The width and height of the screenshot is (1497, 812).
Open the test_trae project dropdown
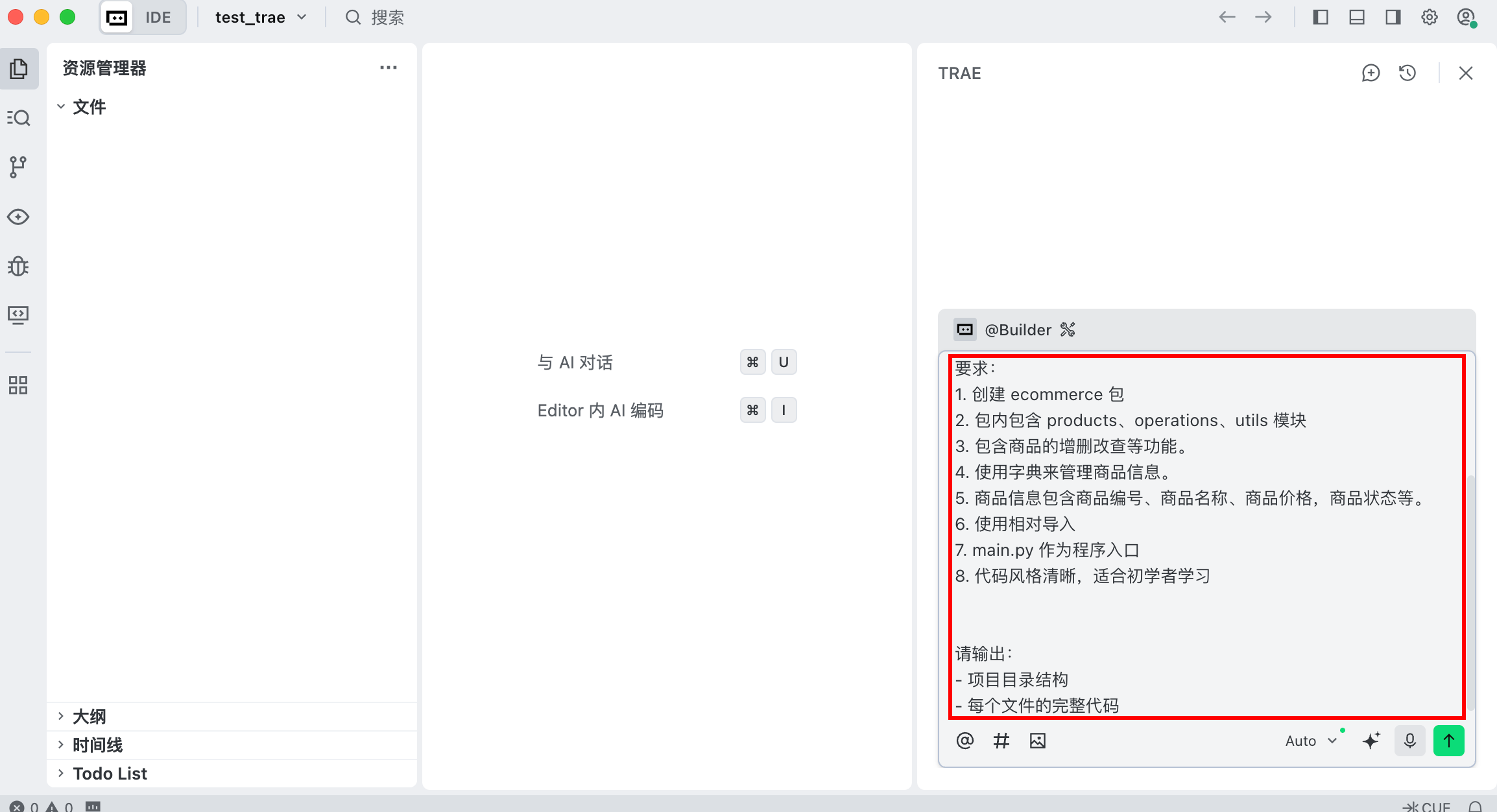261,18
